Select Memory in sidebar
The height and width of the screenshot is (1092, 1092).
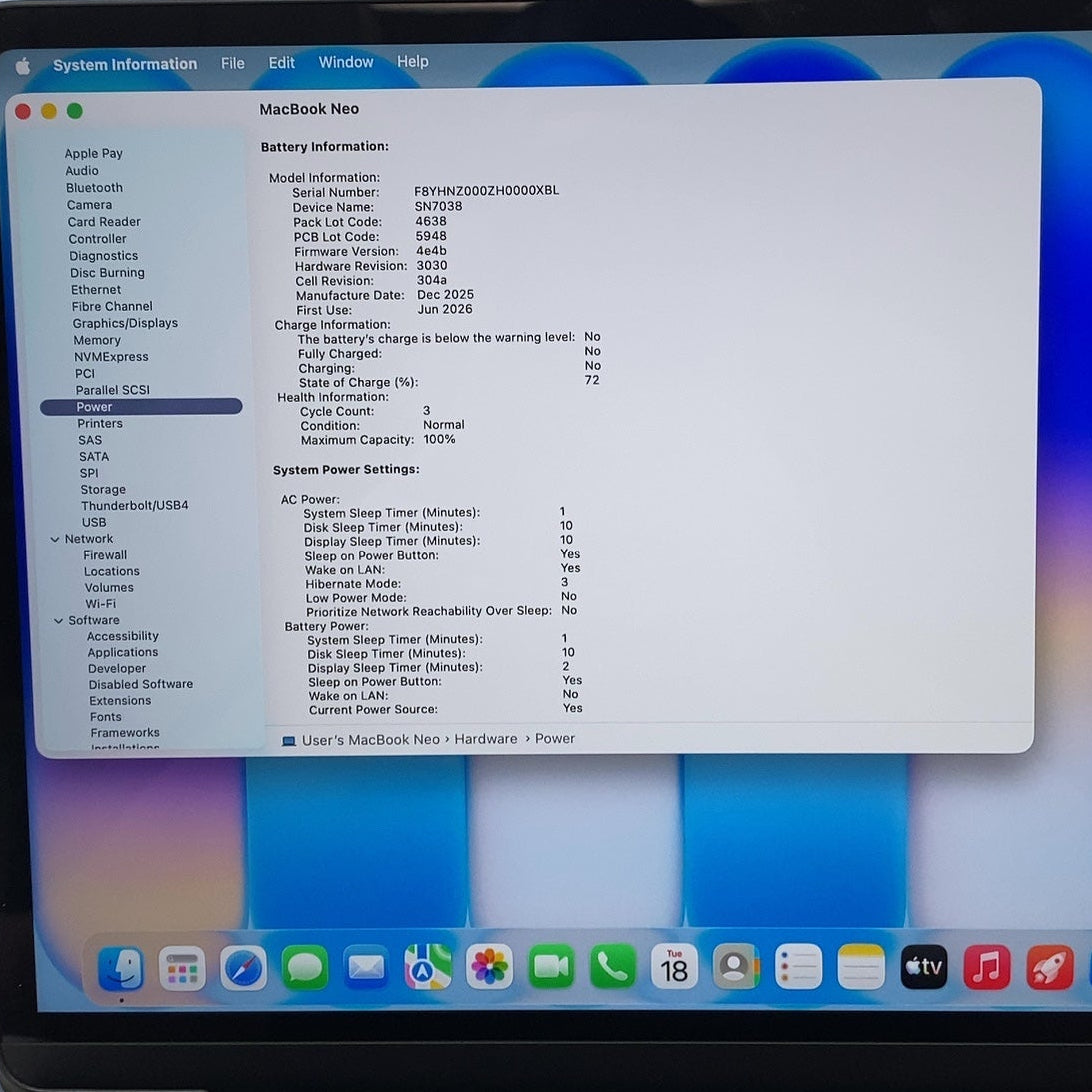pyautogui.click(x=97, y=341)
